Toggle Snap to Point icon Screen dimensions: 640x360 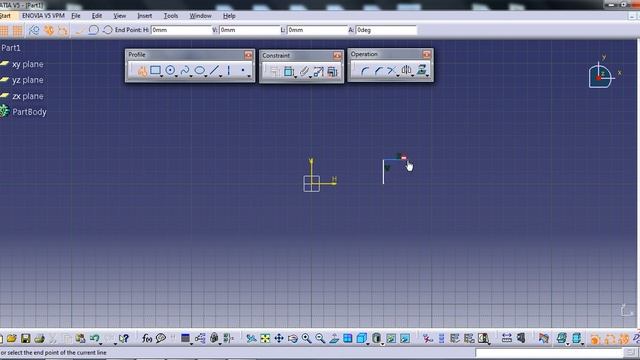[x=18, y=31]
